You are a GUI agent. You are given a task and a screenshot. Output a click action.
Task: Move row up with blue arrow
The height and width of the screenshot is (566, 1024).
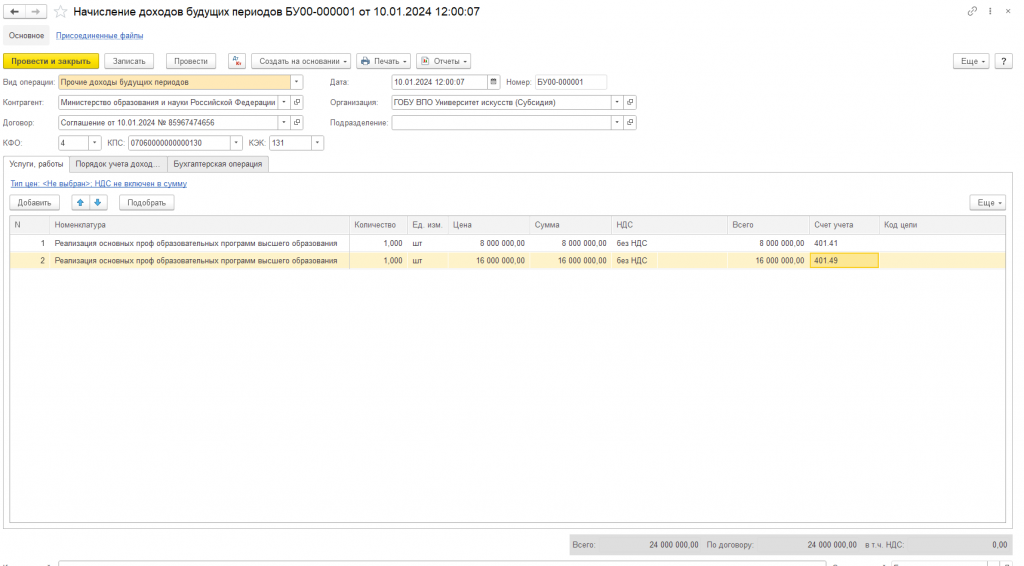pos(80,202)
